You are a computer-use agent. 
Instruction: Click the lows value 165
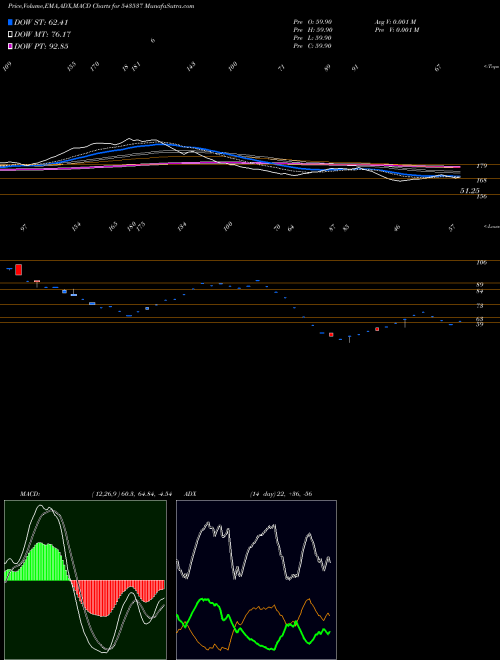coord(113,227)
